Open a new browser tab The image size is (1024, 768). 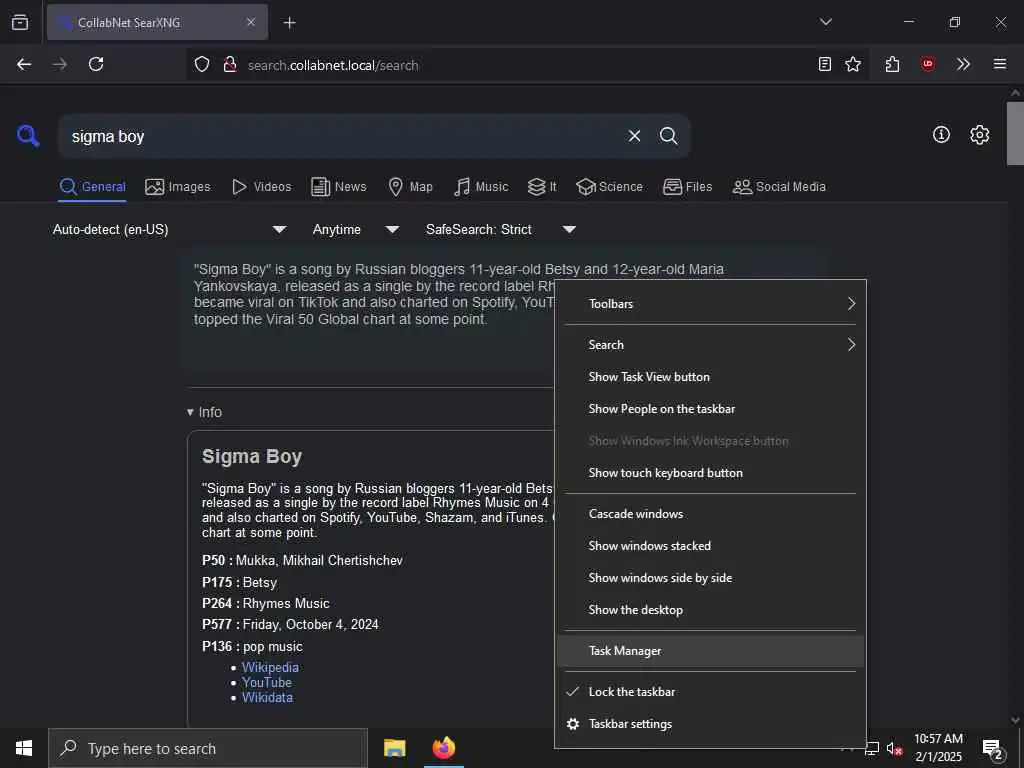pyautogui.click(x=289, y=23)
